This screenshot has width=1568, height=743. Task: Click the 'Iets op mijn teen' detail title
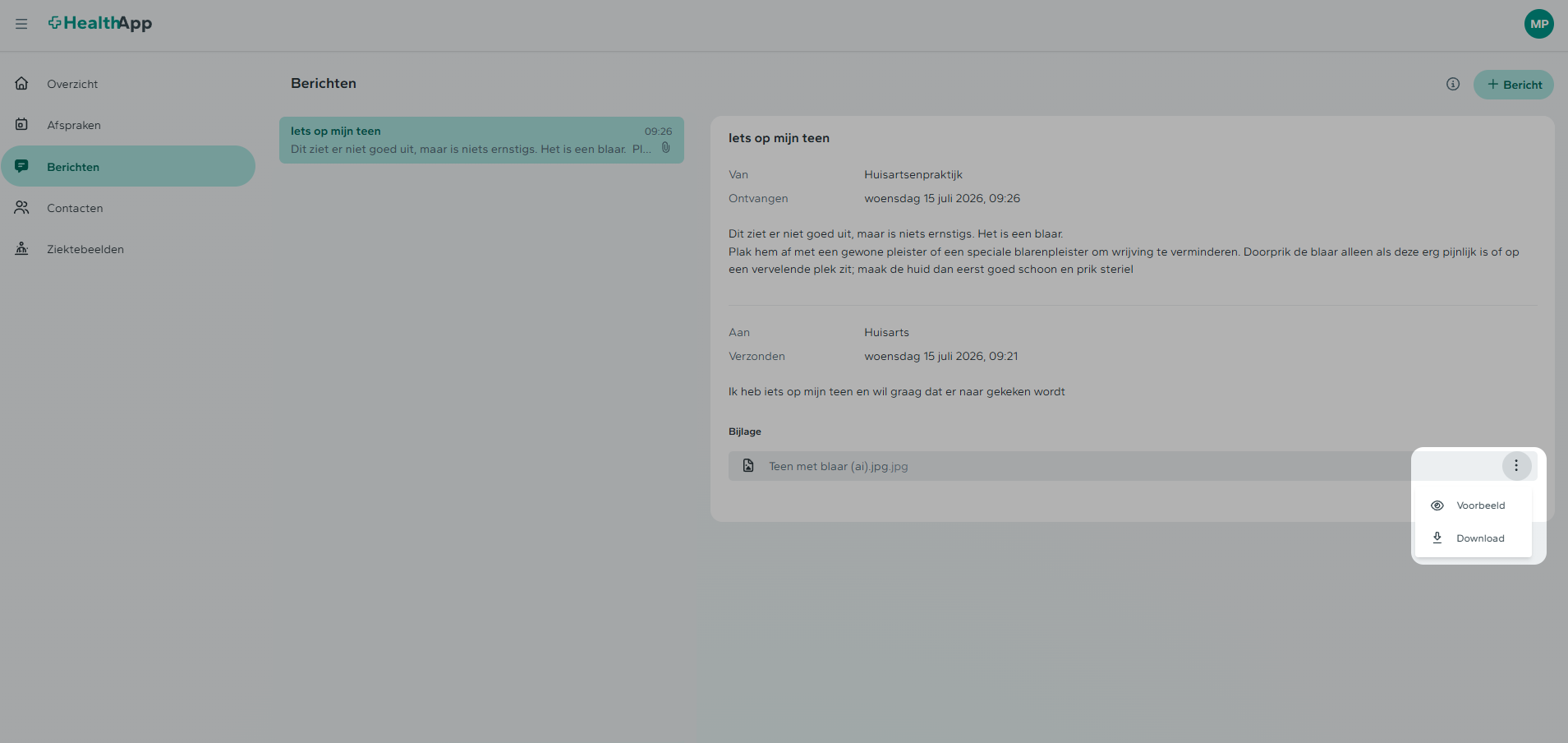pos(779,138)
